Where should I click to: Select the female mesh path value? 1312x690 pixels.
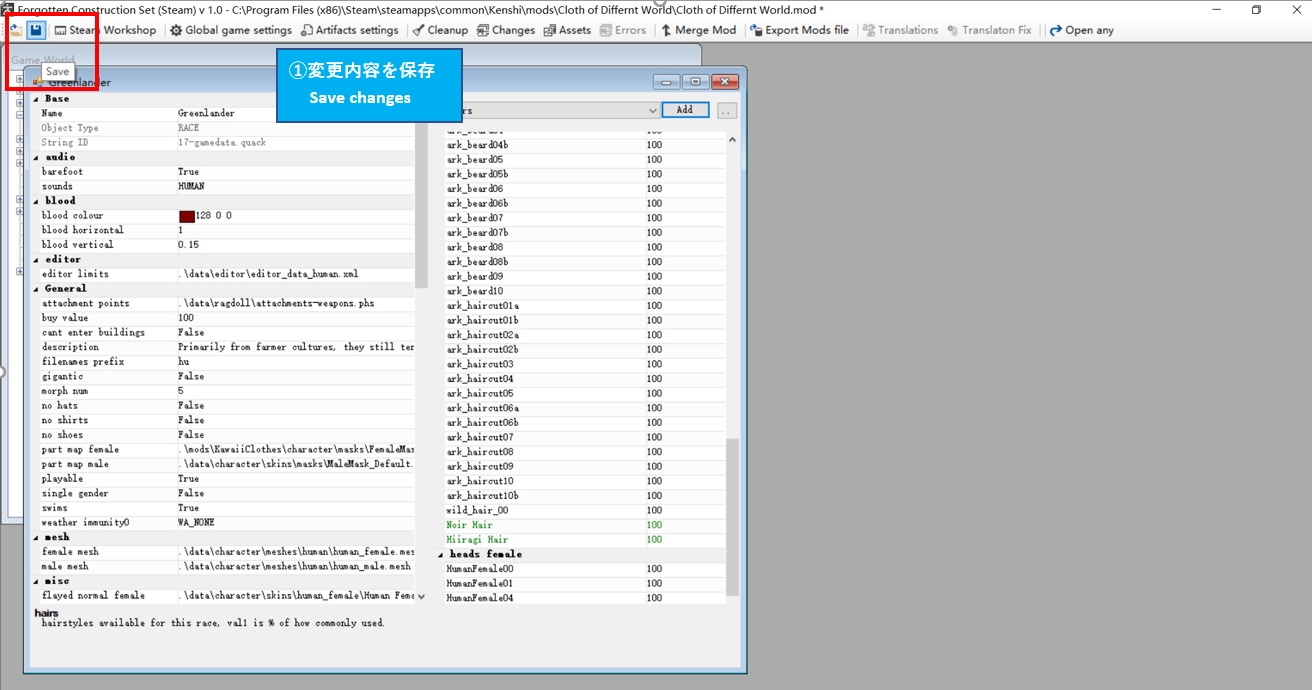click(x=295, y=552)
